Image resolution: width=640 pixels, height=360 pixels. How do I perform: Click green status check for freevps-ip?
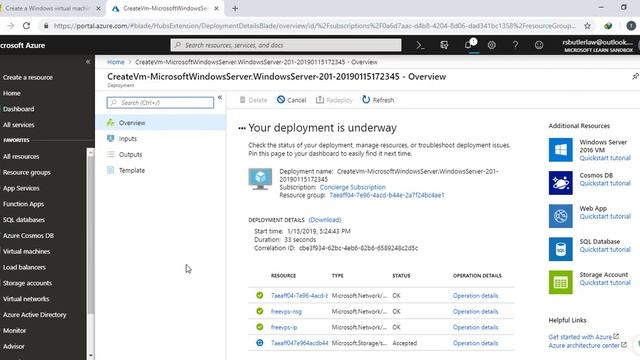click(260, 327)
